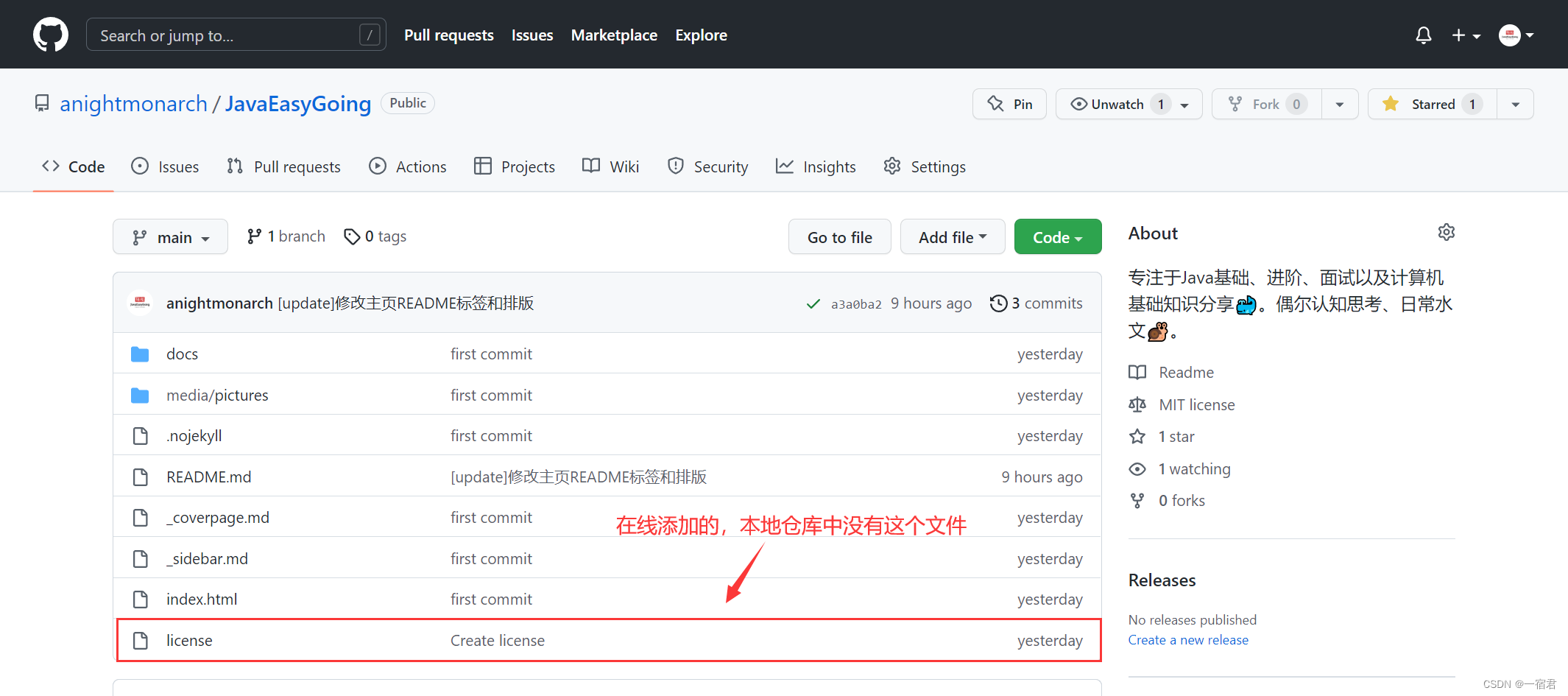Open the .nojekyll file
The image size is (1568, 696).
[x=194, y=436]
